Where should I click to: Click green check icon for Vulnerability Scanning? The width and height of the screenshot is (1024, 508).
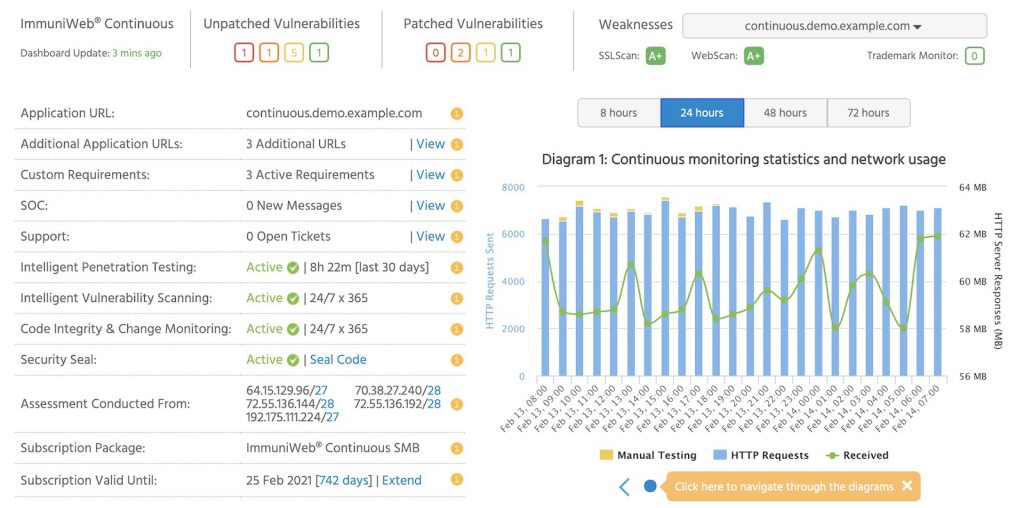(293, 298)
